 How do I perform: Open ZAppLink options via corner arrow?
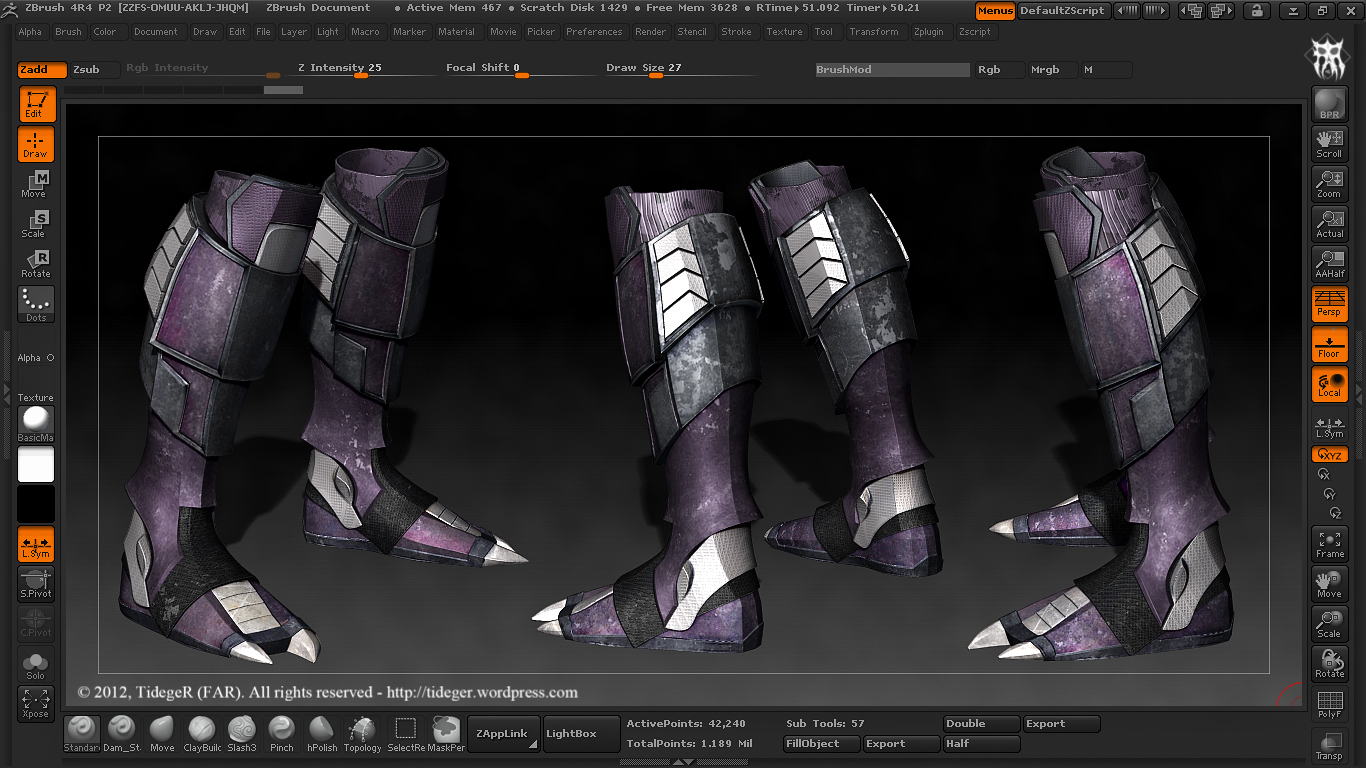click(x=535, y=745)
